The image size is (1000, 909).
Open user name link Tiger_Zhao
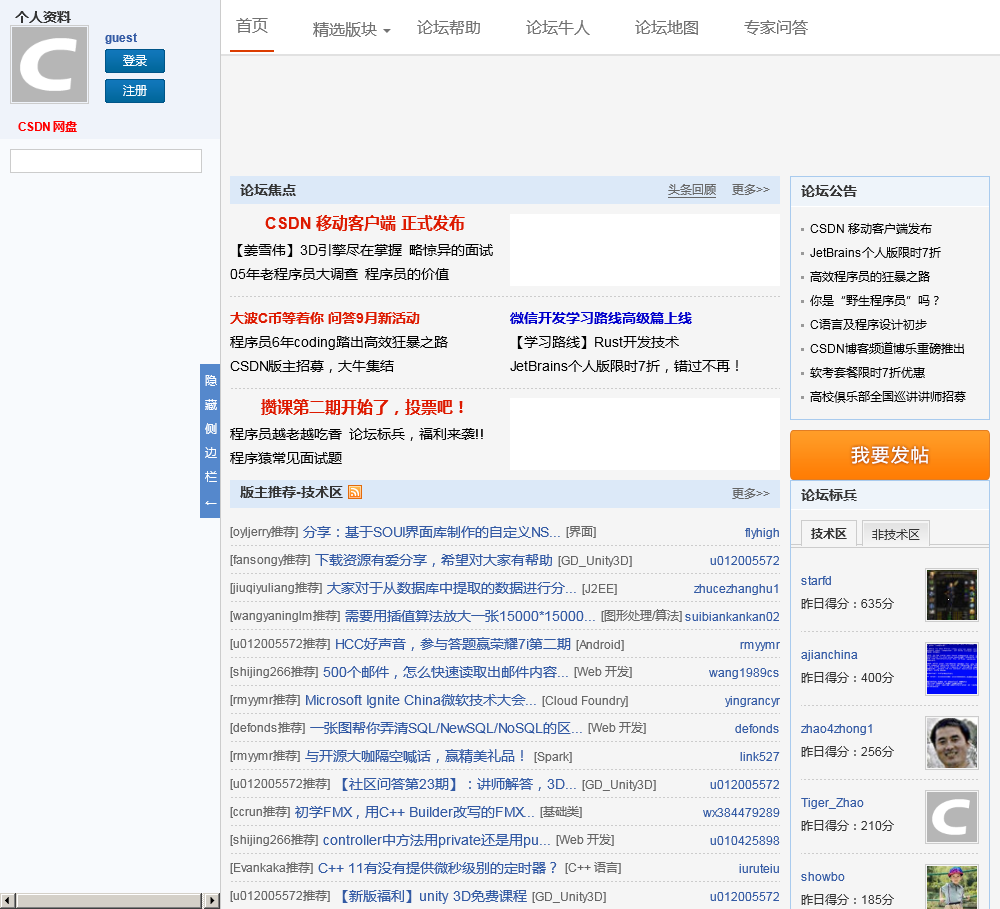[832, 802]
